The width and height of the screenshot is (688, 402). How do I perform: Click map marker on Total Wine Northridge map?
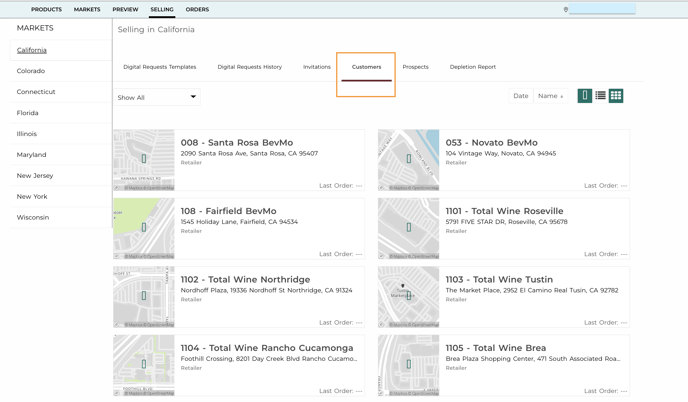tap(144, 296)
